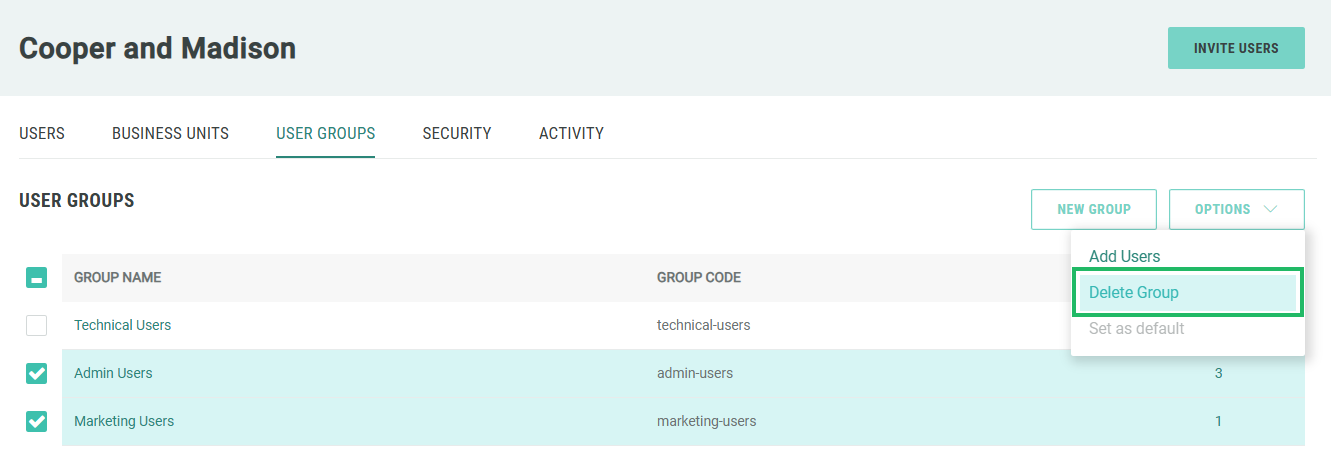Open the Technical Users group link

coord(122,325)
